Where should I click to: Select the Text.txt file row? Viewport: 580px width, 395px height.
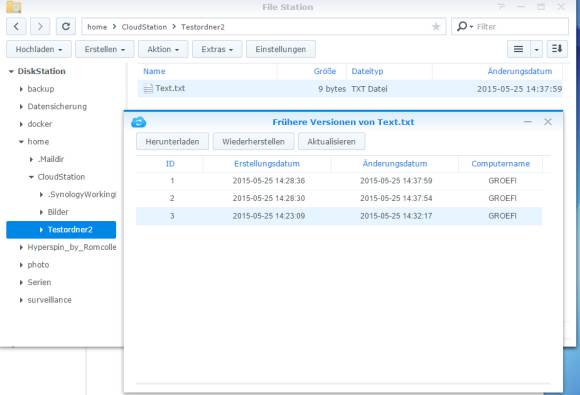[350, 89]
